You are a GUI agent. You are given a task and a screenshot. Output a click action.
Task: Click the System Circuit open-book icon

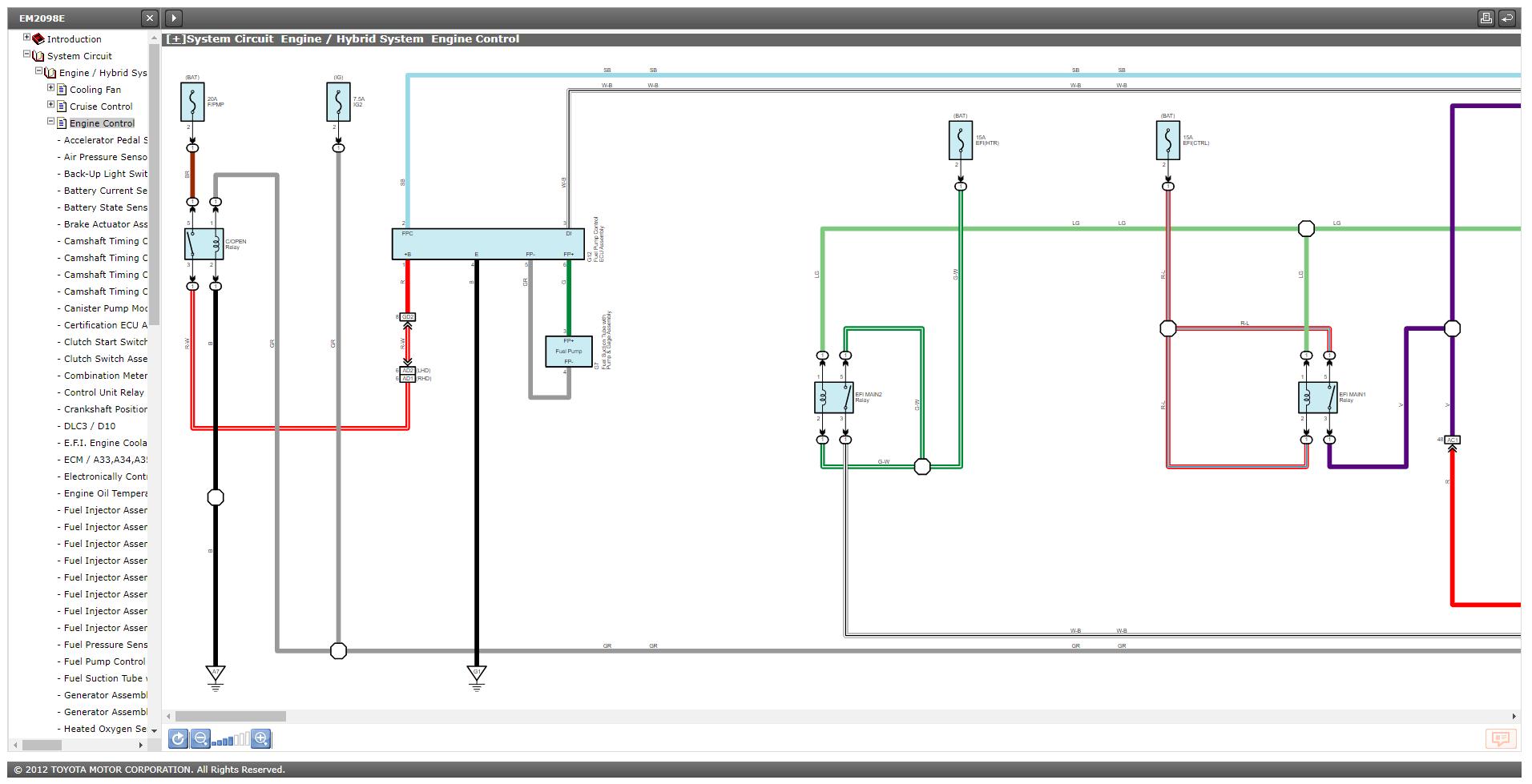click(x=38, y=56)
